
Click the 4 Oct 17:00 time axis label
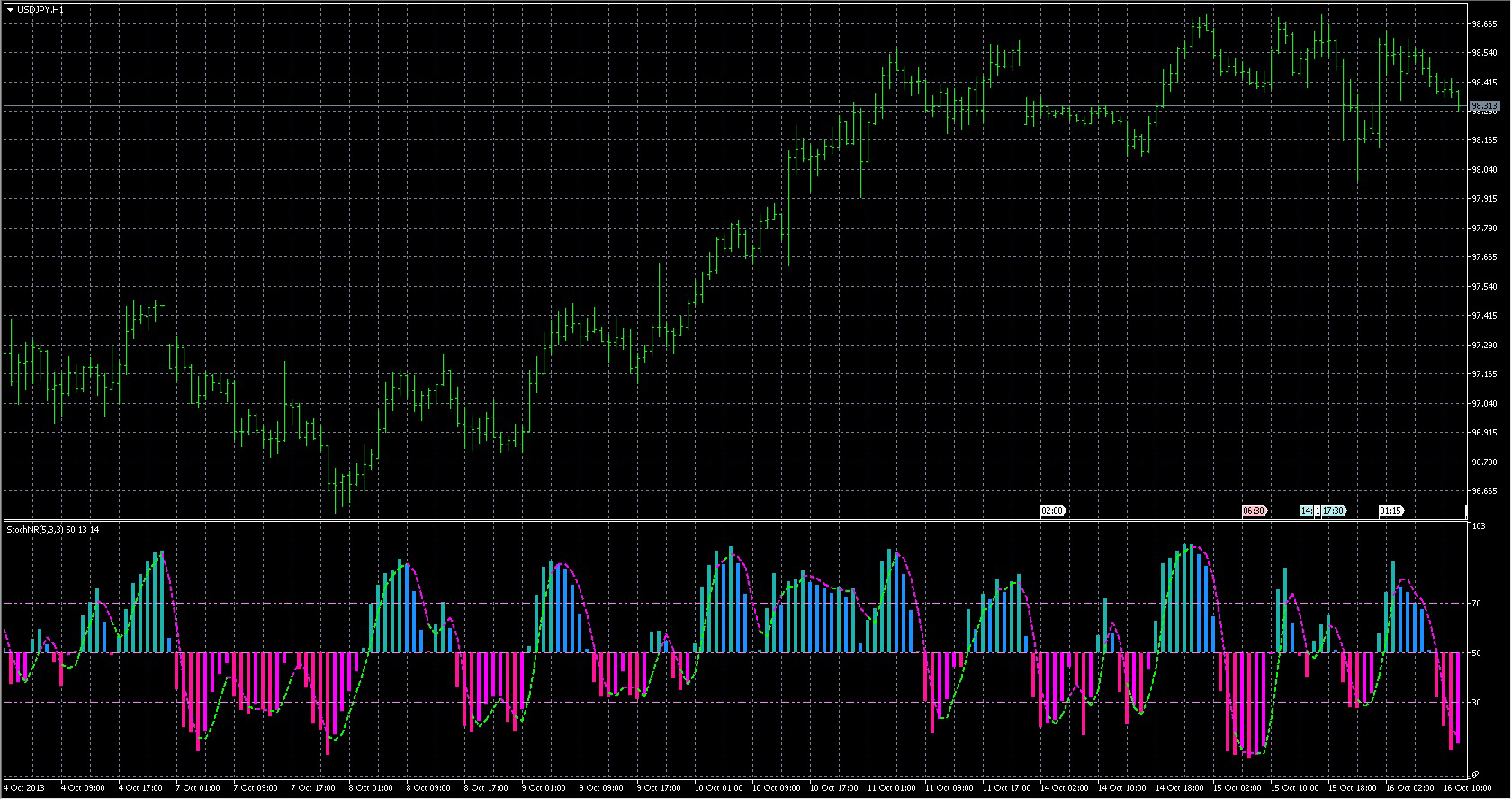[x=140, y=788]
